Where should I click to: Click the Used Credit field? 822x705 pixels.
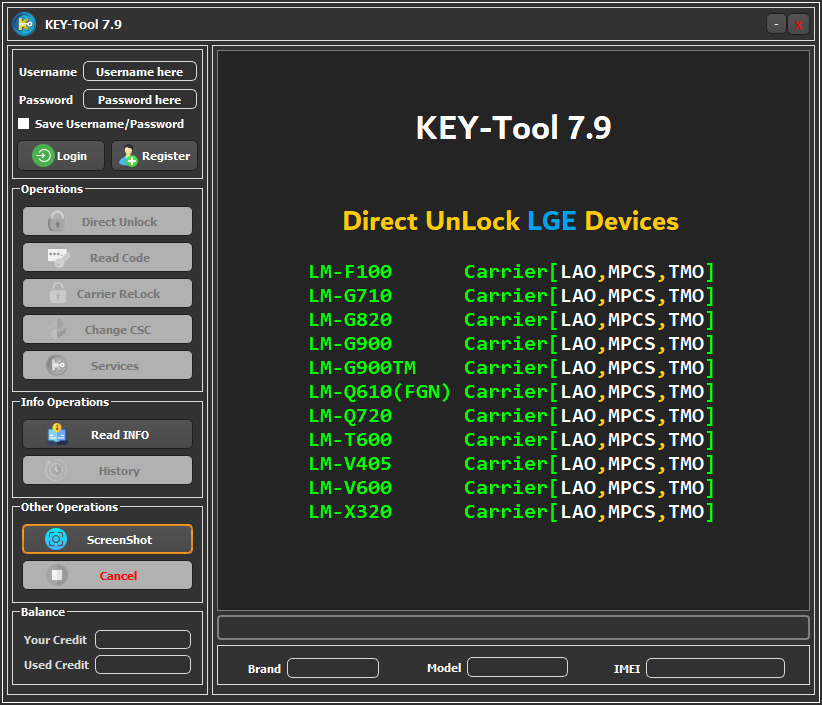tap(143, 664)
